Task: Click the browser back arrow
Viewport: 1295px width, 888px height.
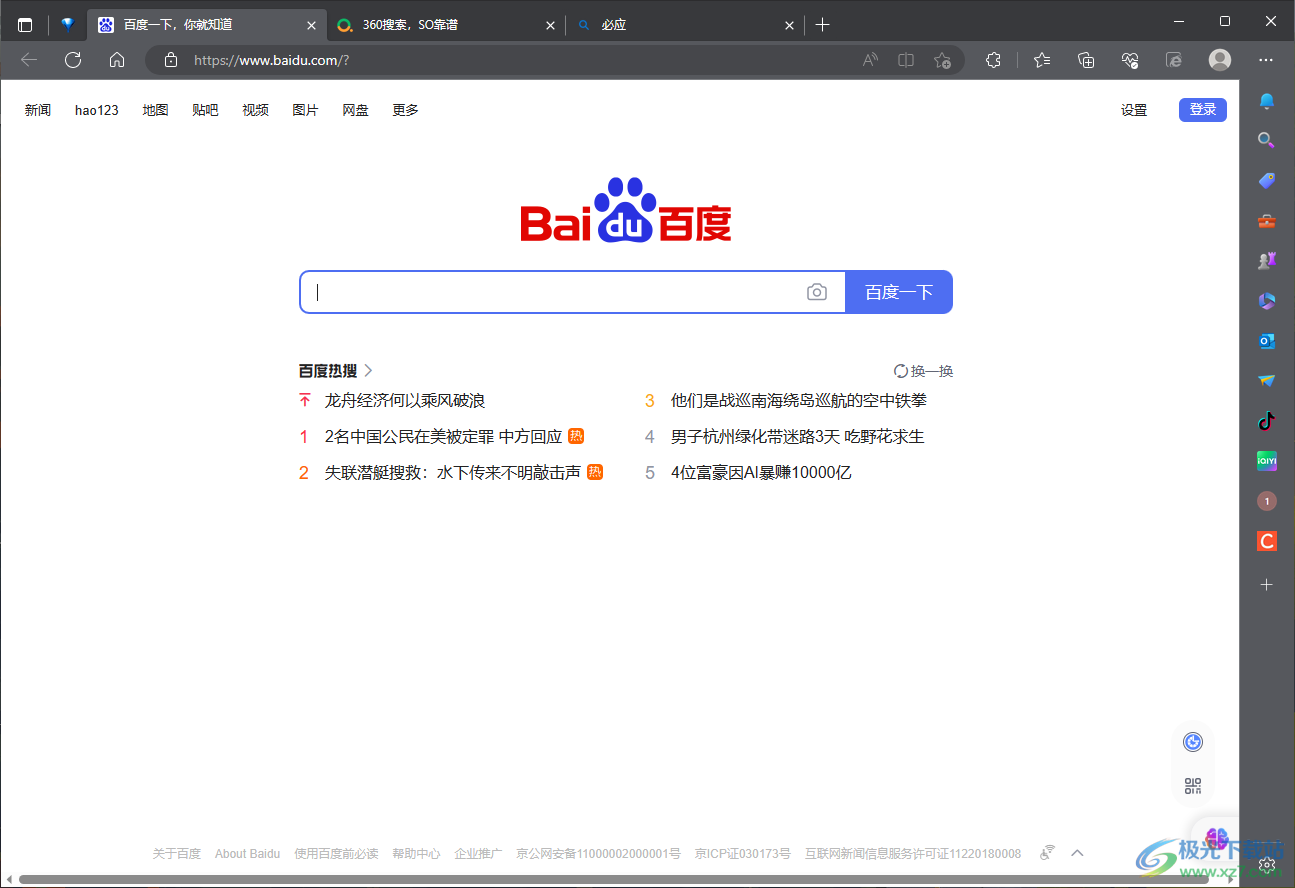Action: [x=29, y=60]
